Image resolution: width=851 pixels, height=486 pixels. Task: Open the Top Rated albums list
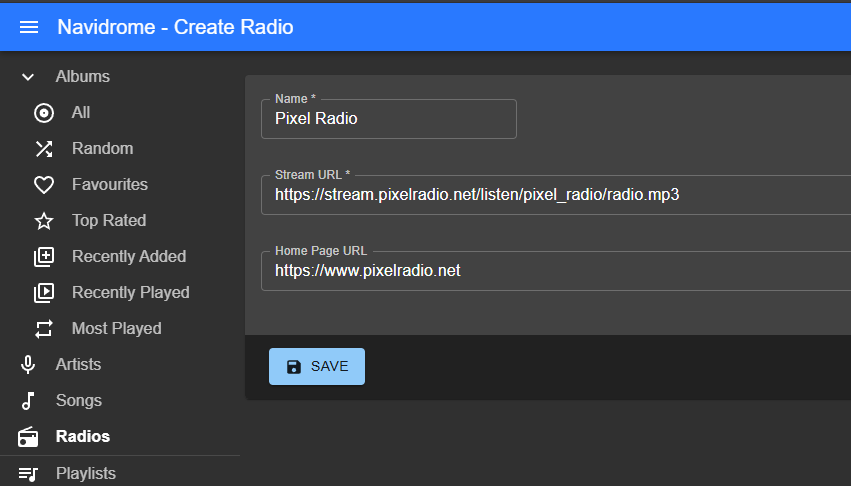(x=109, y=221)
